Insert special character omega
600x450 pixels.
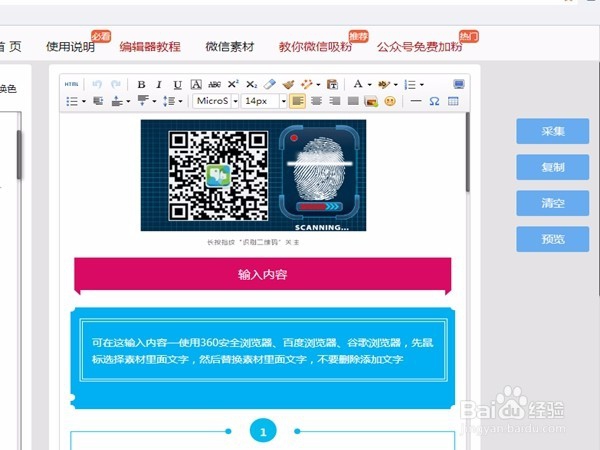(434, 101)
